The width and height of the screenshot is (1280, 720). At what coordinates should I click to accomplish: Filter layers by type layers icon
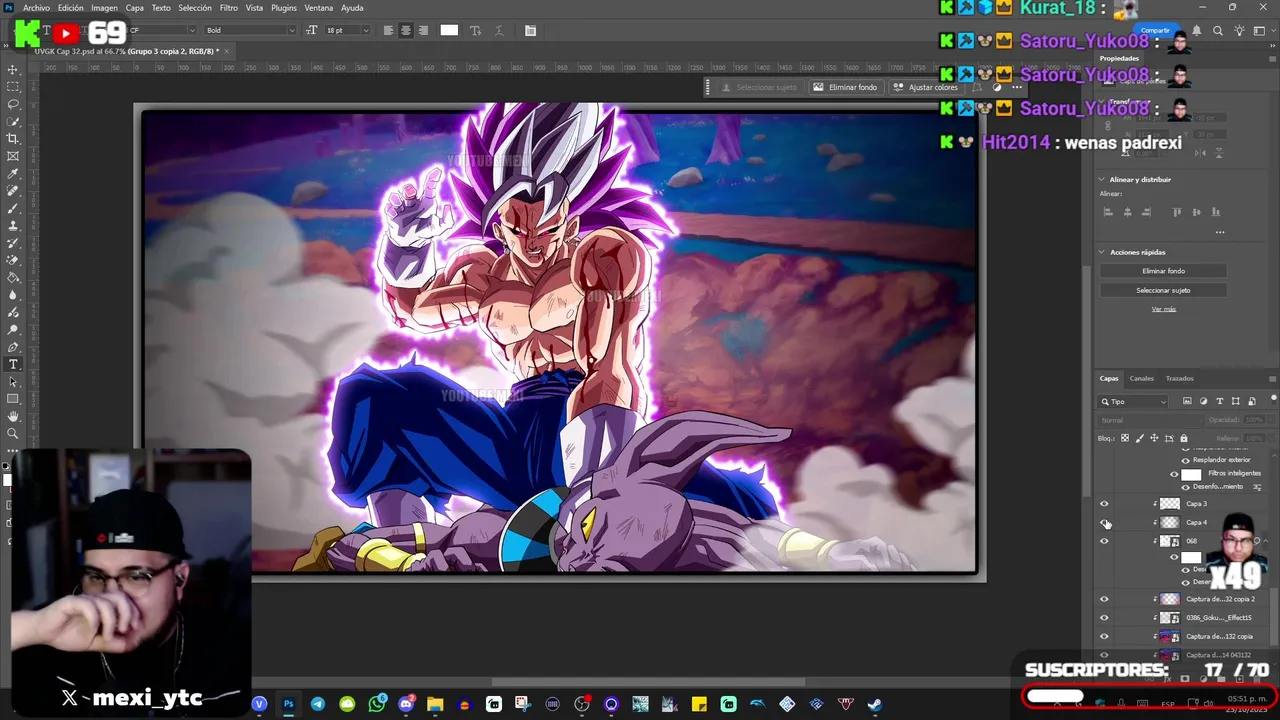(x=1219, y=401)
